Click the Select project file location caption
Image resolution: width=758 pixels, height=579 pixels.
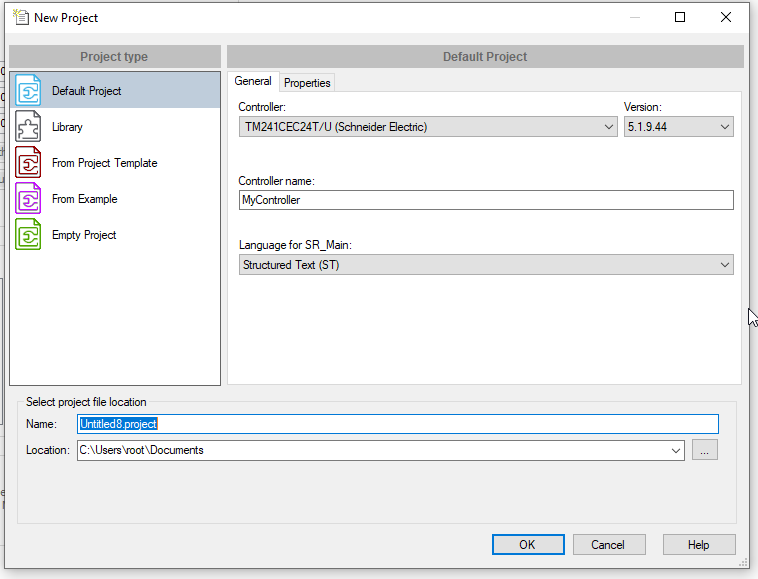(x=86, y=402)
